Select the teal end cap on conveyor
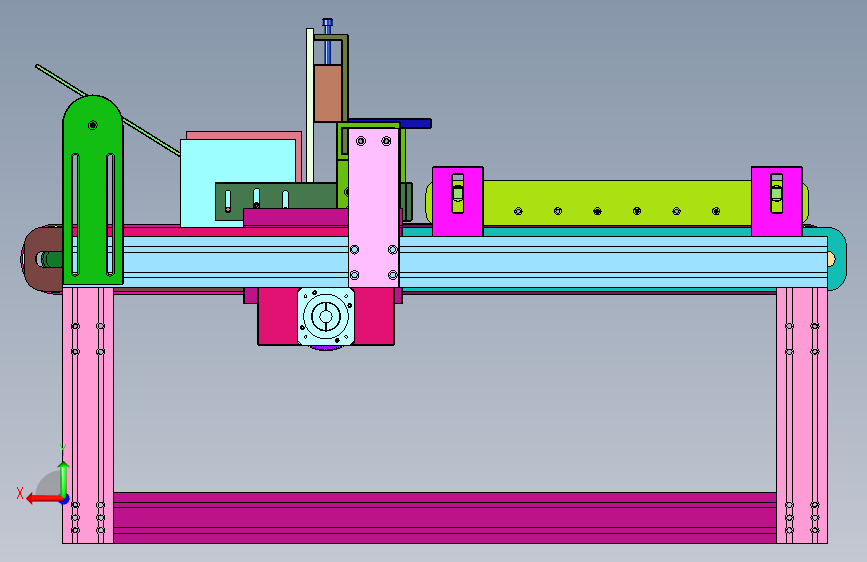The width and height of the screenshot is (867, 562). 837,258
